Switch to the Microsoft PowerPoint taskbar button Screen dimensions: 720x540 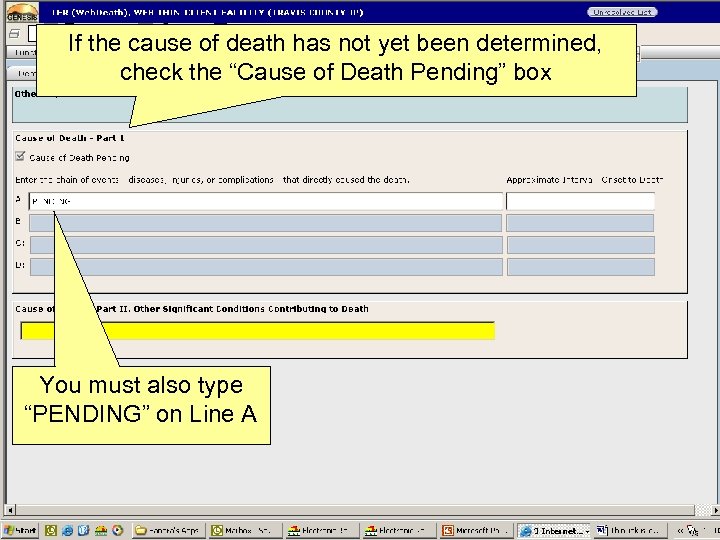(476, 531)
